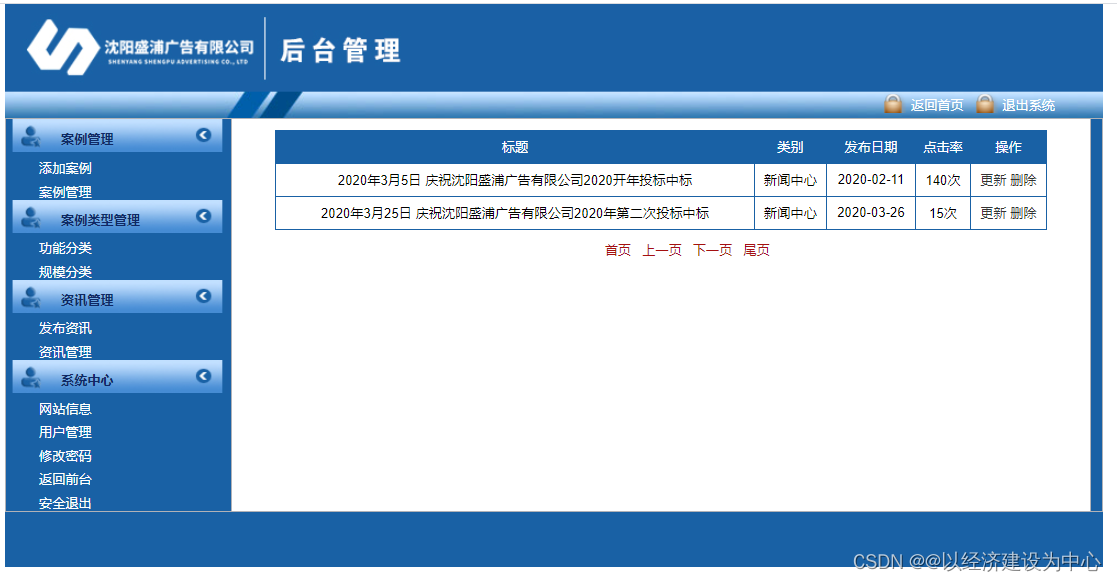
Task: Click the lock icon beside 返回首页
Action: coord(893,103)
